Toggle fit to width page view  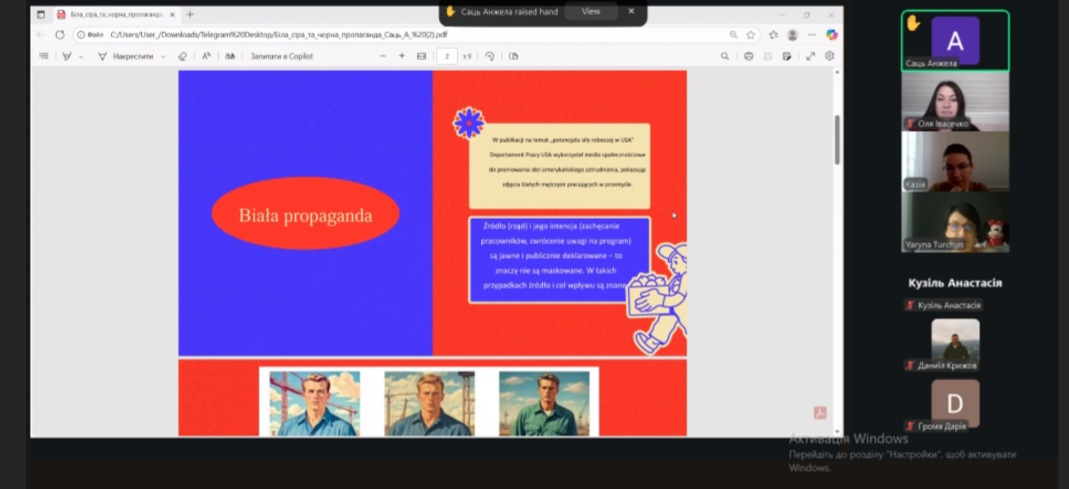click(421, 56)
